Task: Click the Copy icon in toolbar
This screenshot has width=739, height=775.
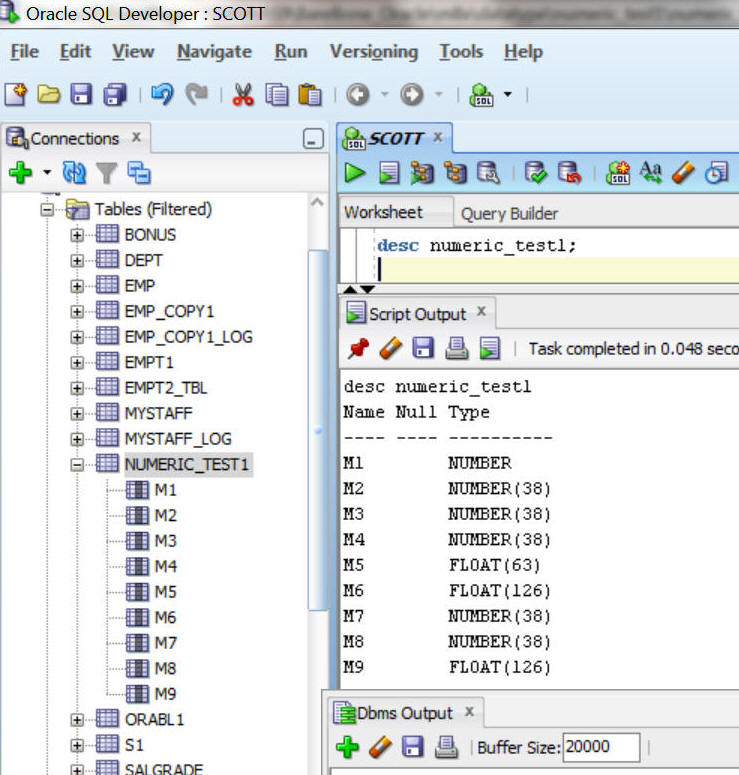Action: pyautogui.click(x=277, y=94)
